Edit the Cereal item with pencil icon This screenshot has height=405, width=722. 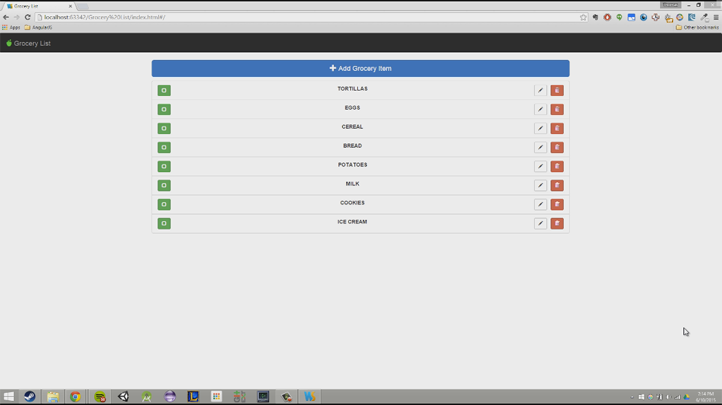tap(540, 129)
